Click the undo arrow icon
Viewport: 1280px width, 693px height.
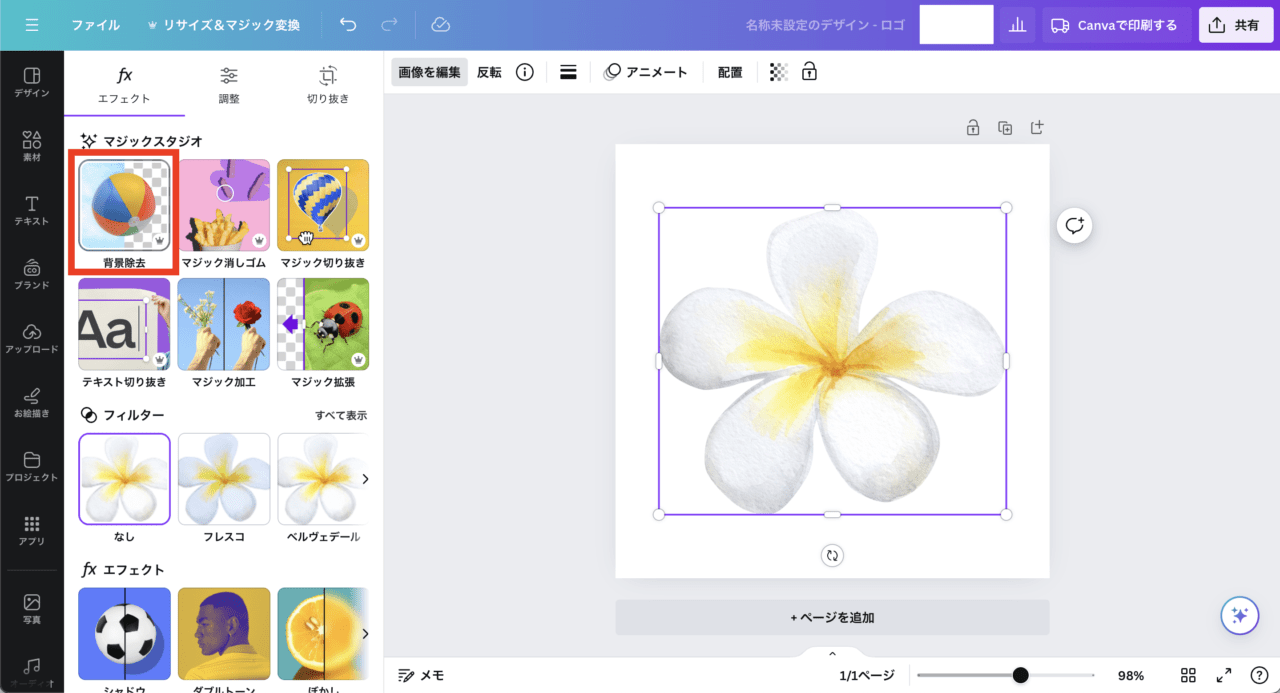point(348,25)
